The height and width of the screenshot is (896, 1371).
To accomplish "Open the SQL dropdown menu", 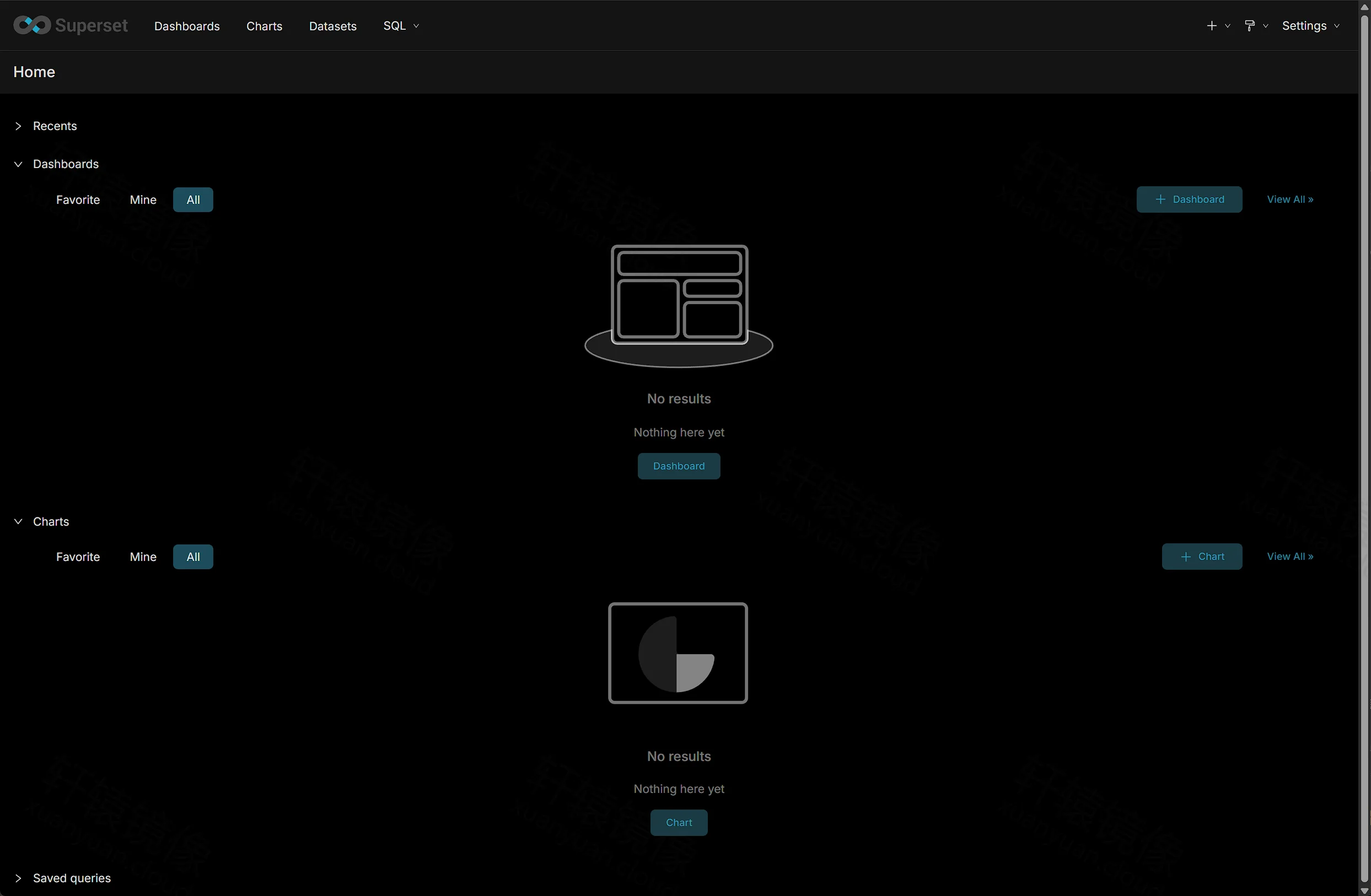I will tap(401, 26).
